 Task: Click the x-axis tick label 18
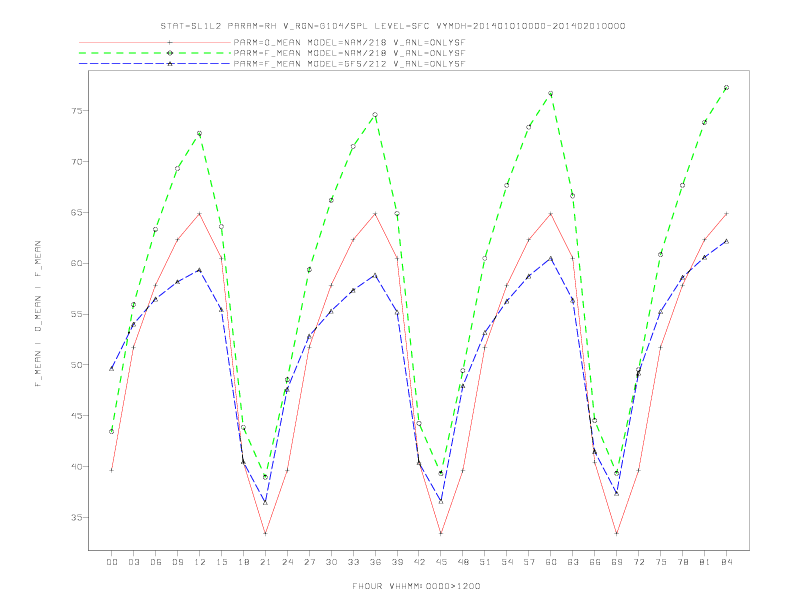click(243, 562)
